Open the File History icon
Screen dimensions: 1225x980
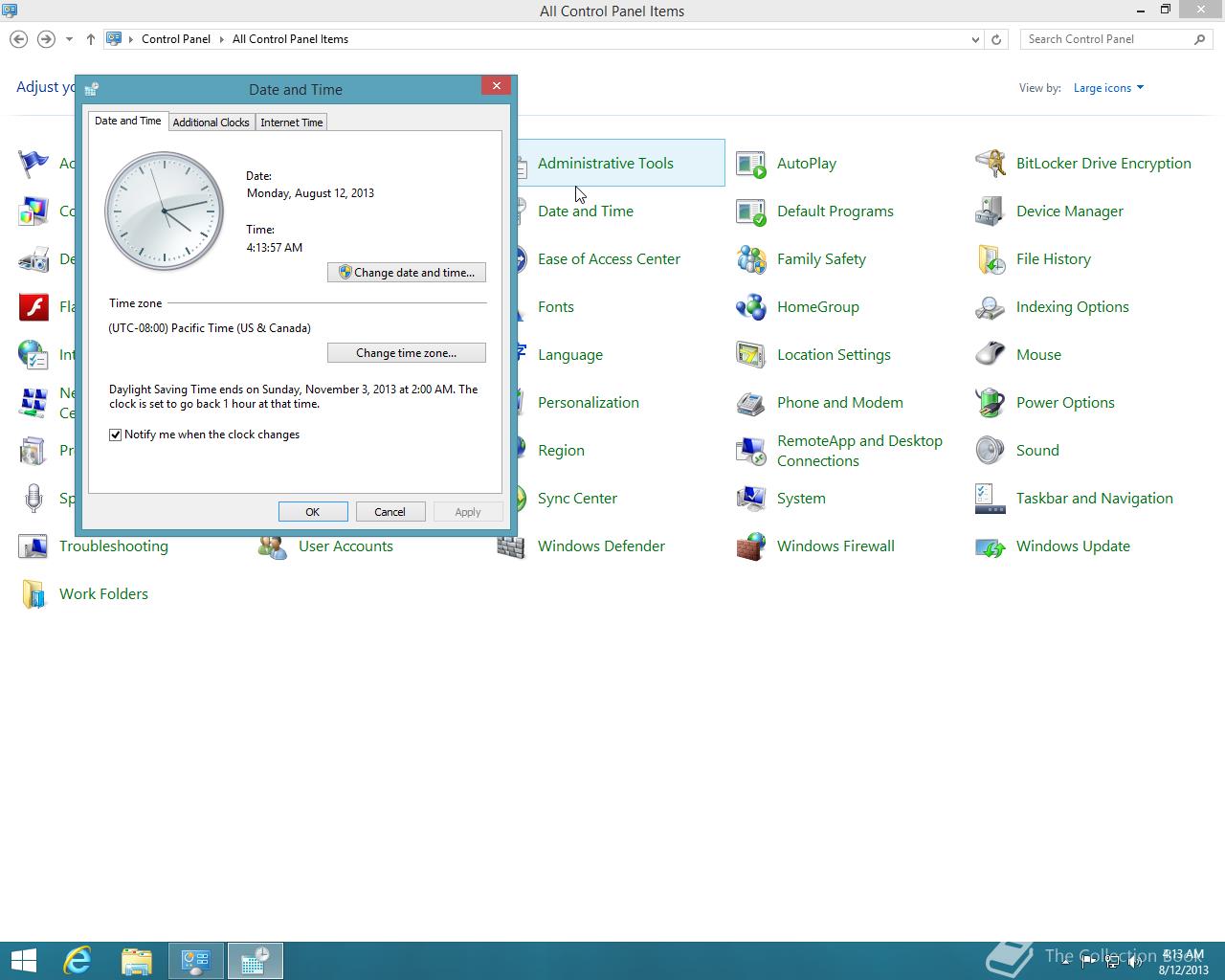tap(991, 259)
